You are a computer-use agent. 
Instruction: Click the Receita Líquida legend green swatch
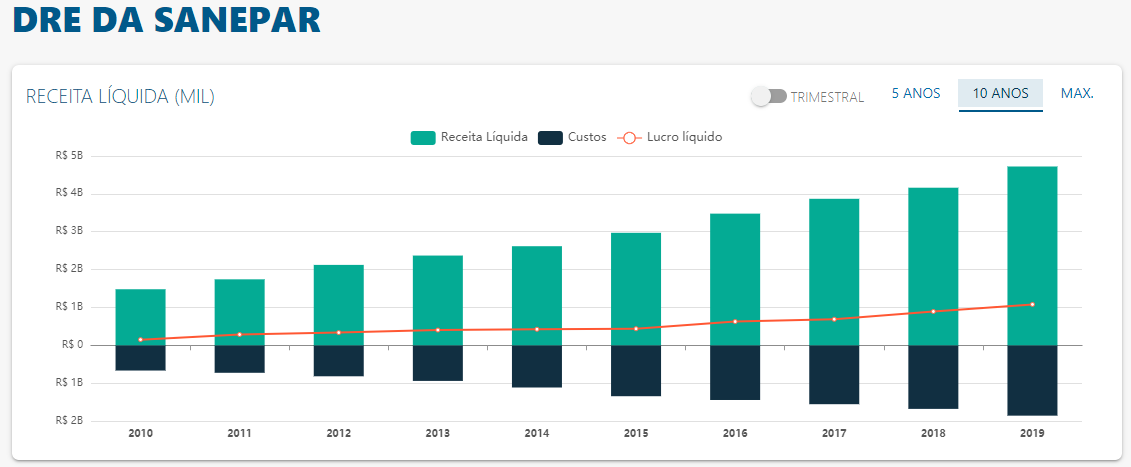(423, 137)
